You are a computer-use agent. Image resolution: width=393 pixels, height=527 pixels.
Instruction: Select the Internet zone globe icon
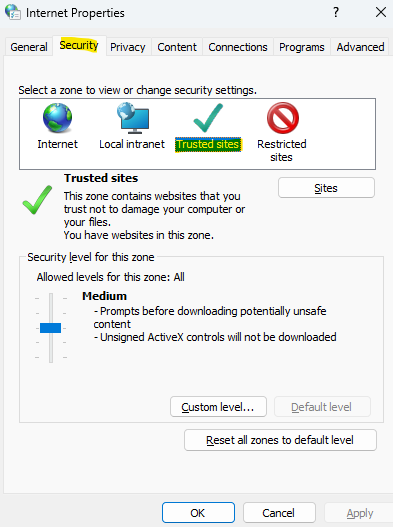(57, 118)
